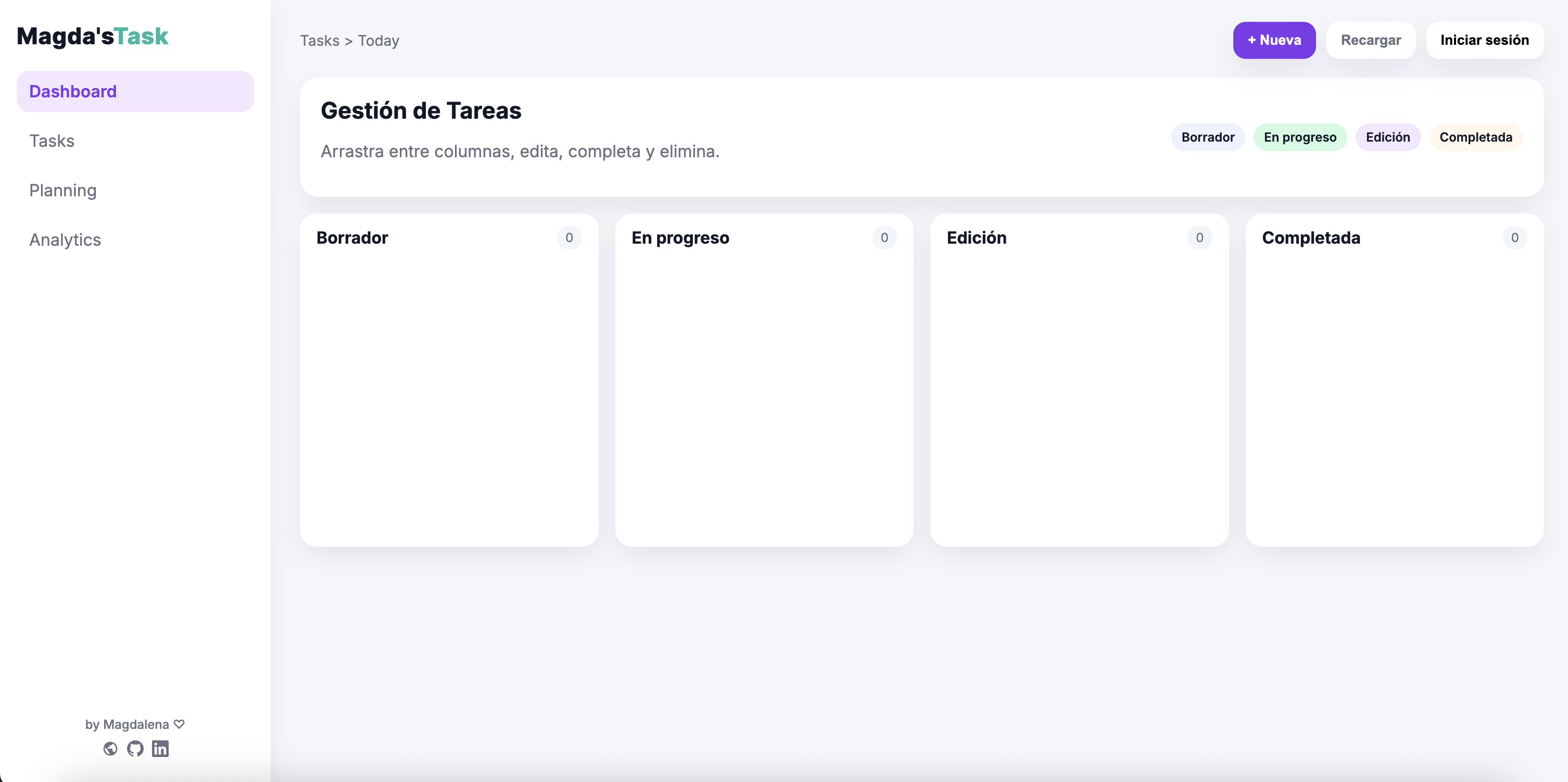
Task: Select the Completada filter chip
Action: click(x=1476, y=137)
